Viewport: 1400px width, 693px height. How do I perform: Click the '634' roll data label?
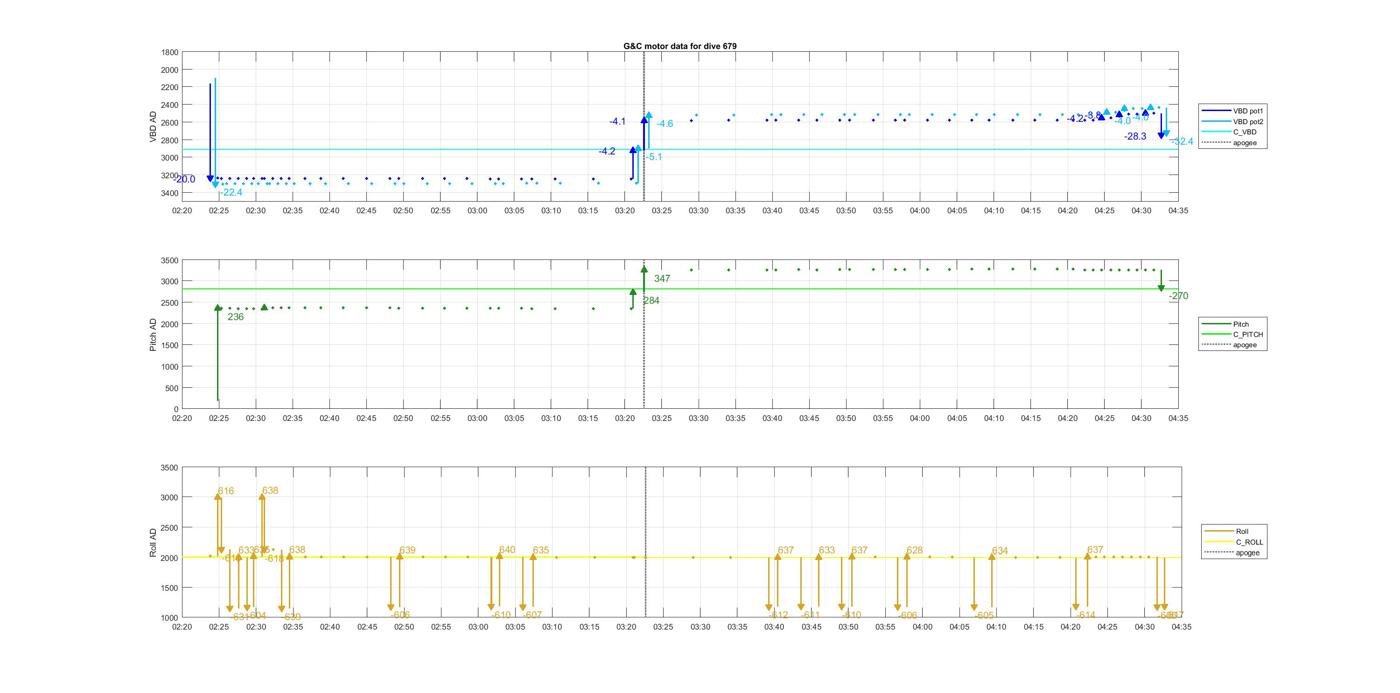click(1000, 551)
